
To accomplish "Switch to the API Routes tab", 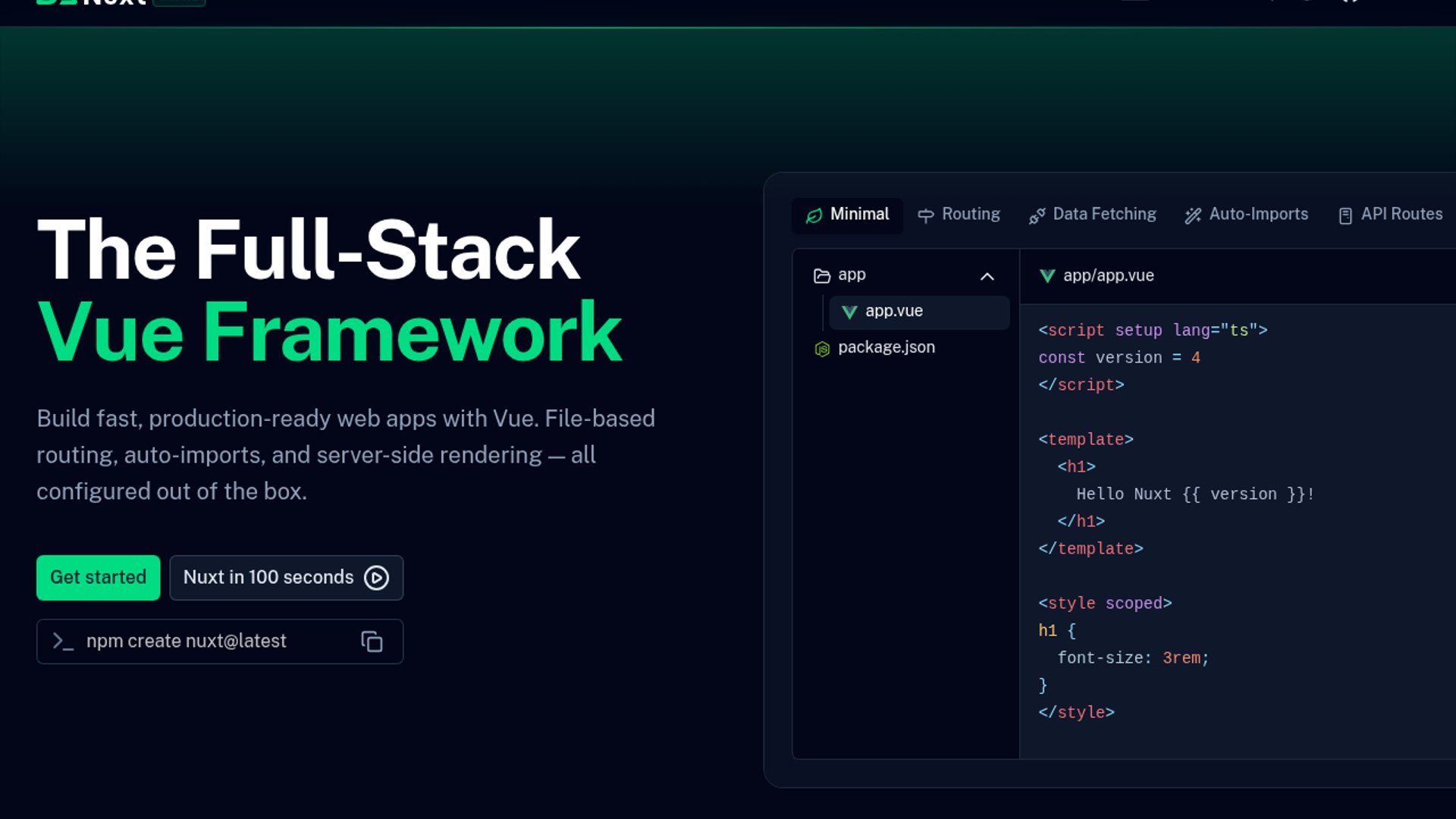I will (1390, 215).
